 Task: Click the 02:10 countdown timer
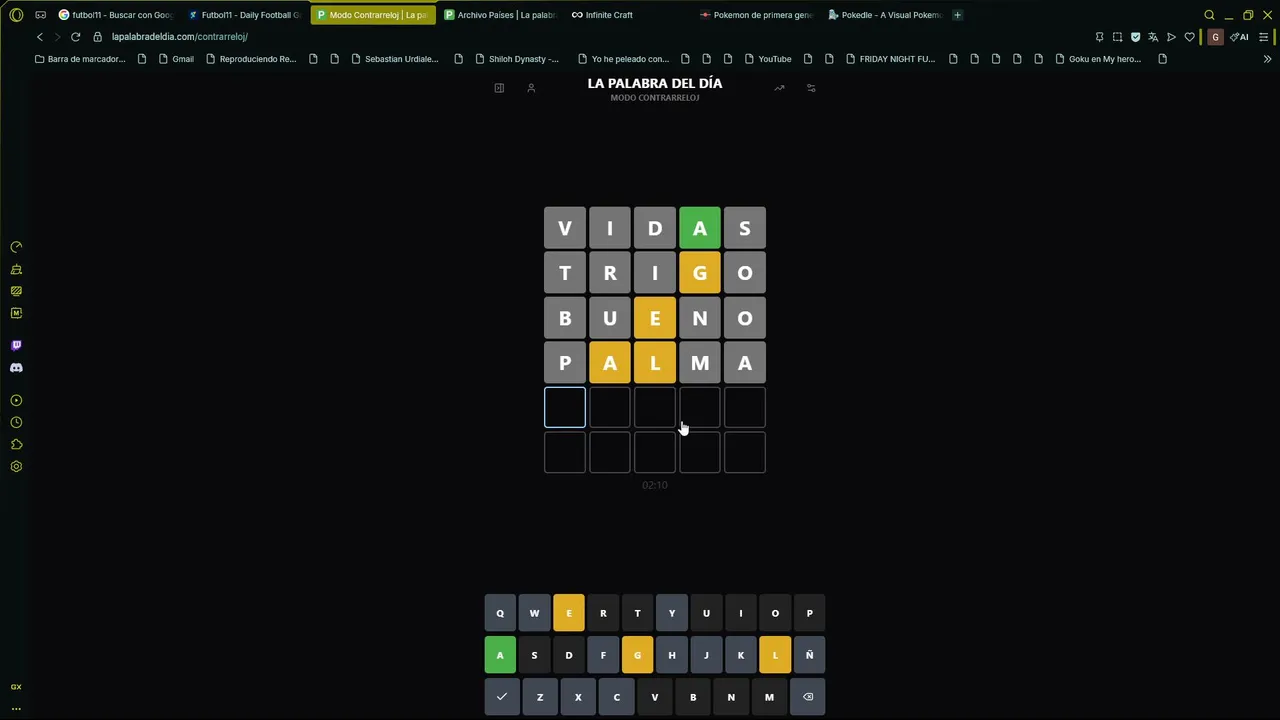click(655, 485)
